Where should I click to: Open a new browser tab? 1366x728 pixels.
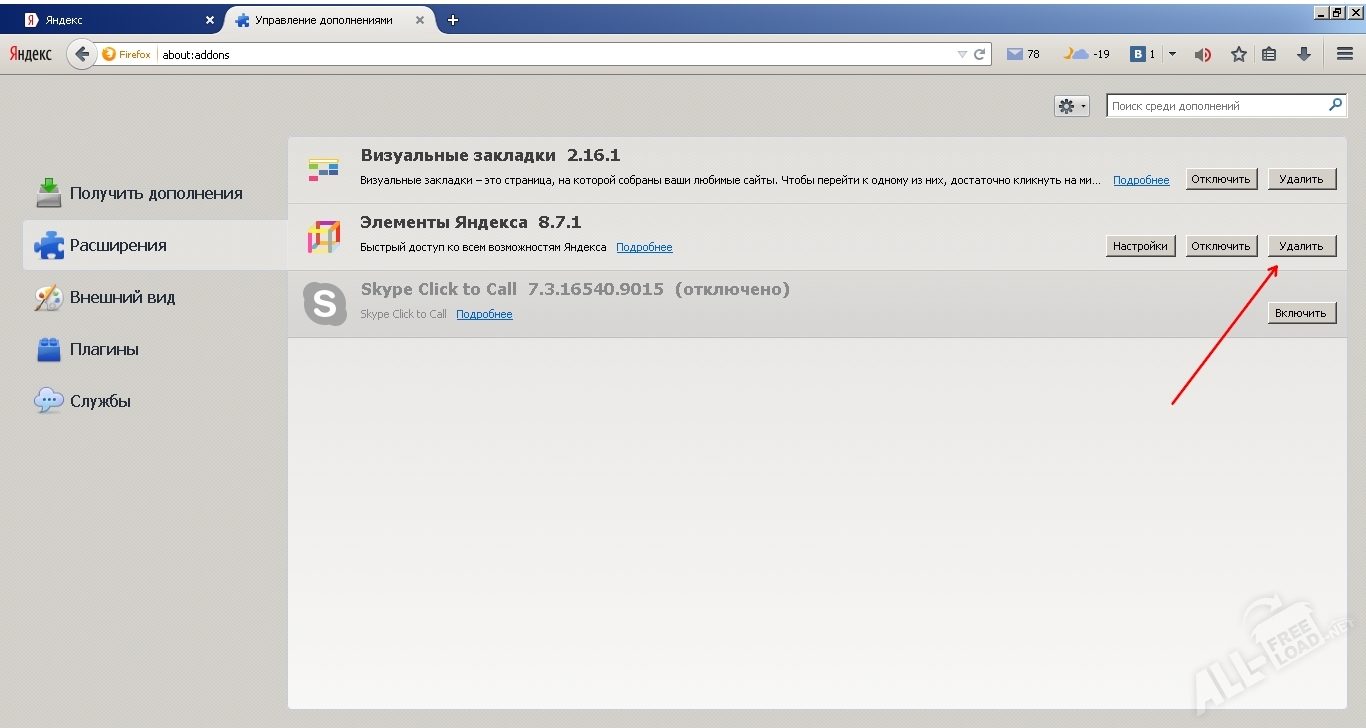click(453, 19)
